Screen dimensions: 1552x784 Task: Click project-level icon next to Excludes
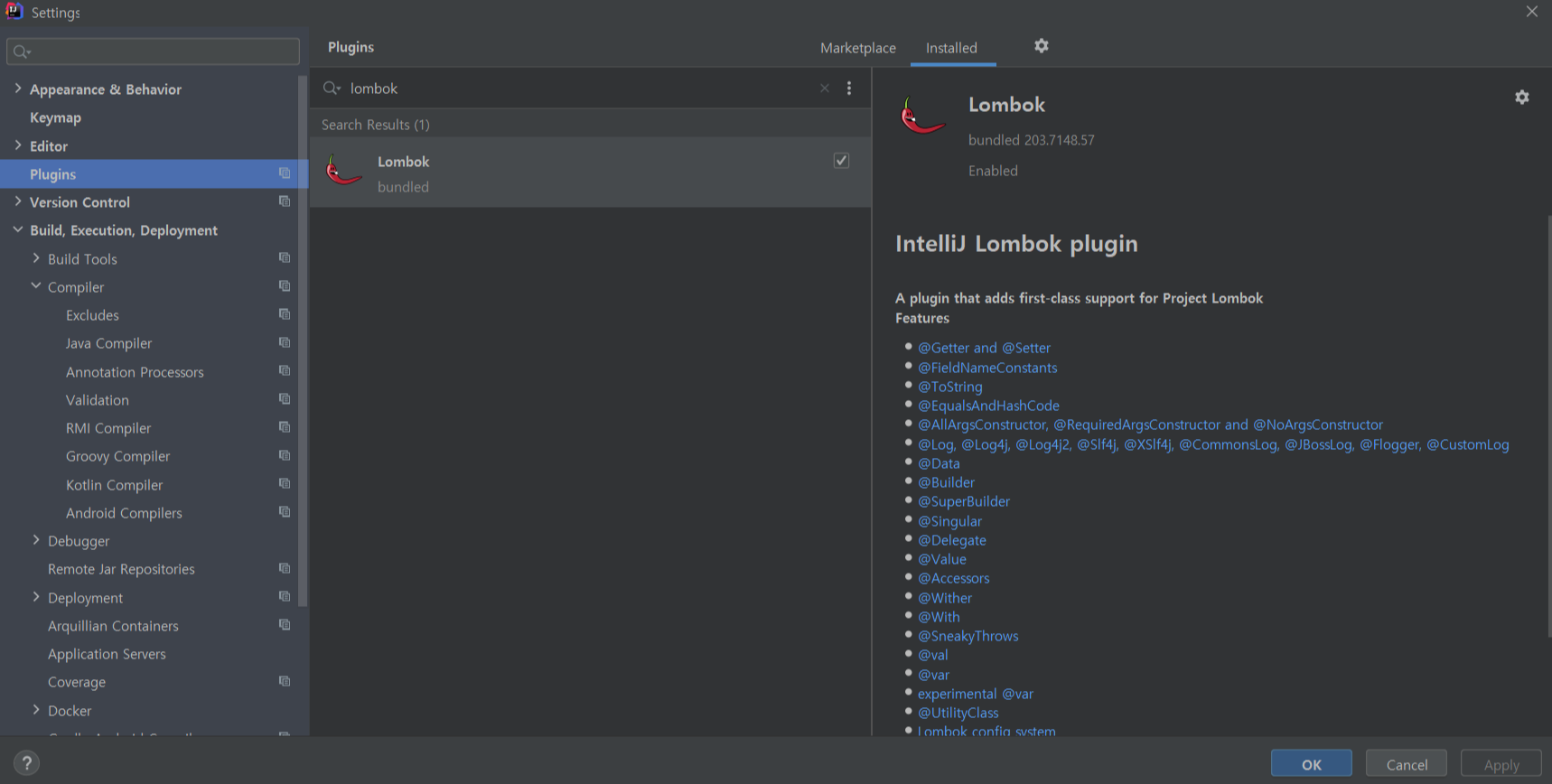coord(285,314)
